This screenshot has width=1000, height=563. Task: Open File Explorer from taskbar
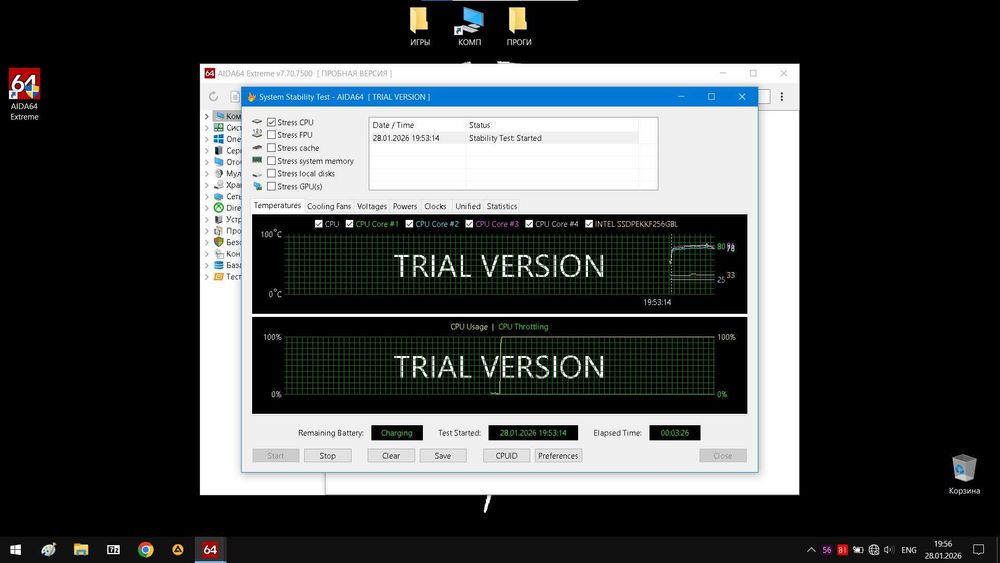click(x=81, y=550)
